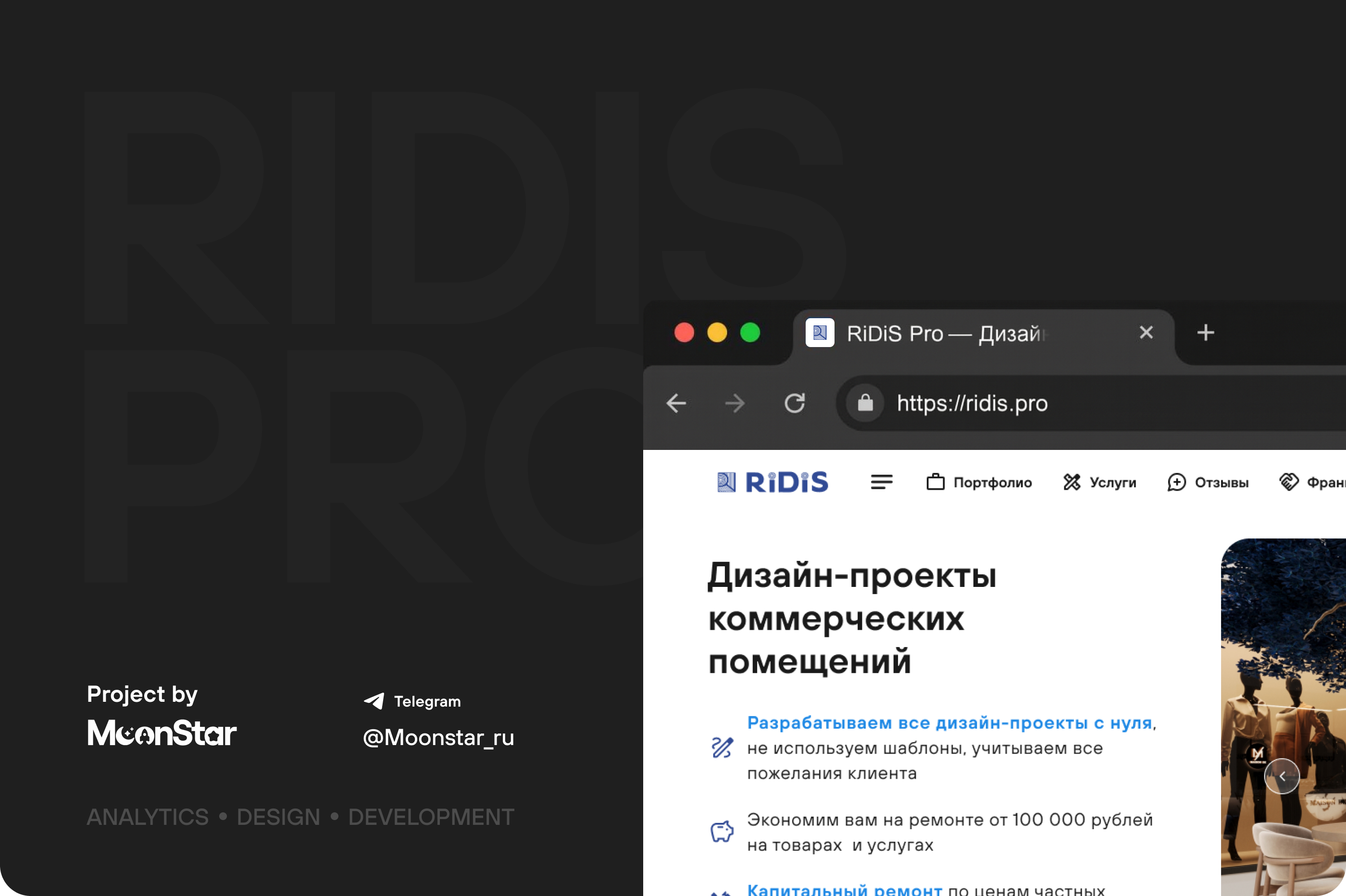
Task: Click the browser back arrow
Action: [676, 403]
